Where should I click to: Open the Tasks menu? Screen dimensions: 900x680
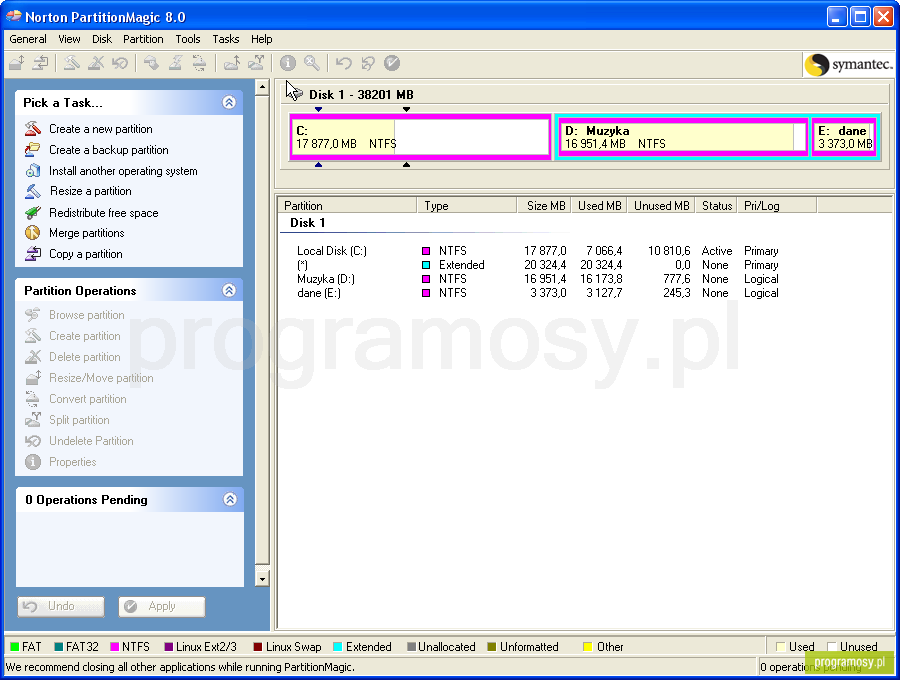click(226, 39)
